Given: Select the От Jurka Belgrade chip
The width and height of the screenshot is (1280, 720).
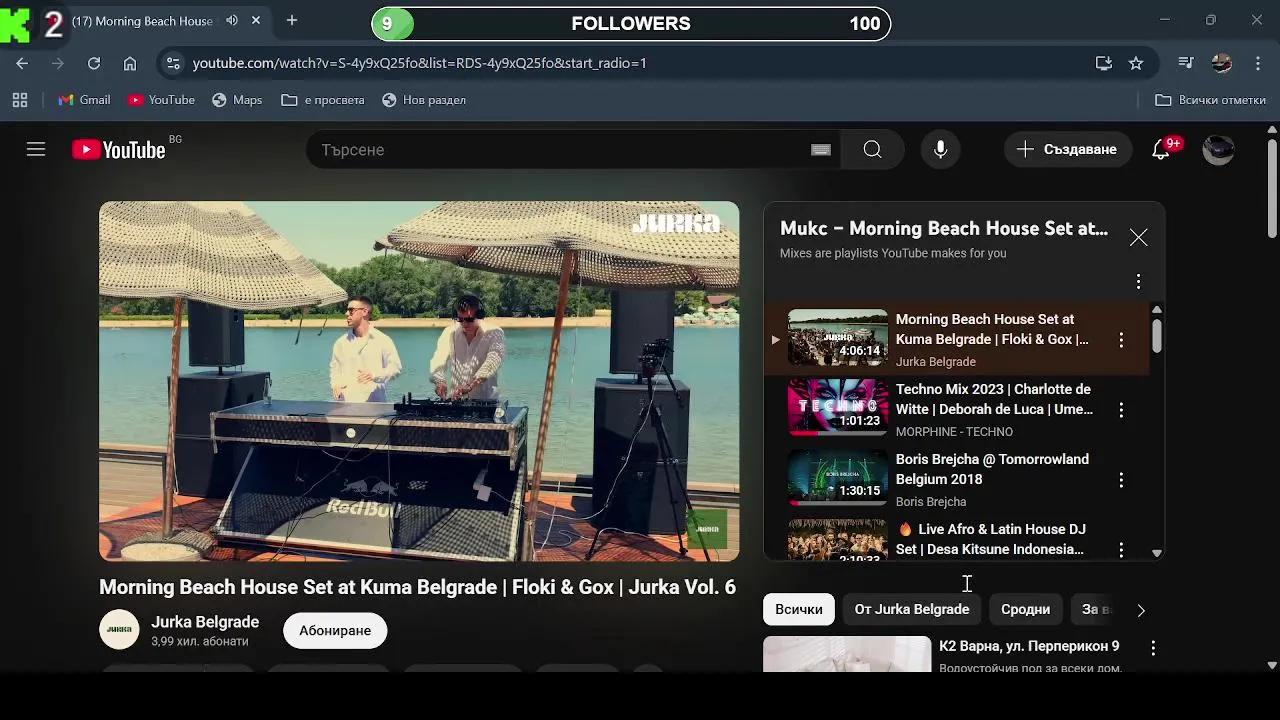Looking at the screenshot, I should click(x=912, y=609).
